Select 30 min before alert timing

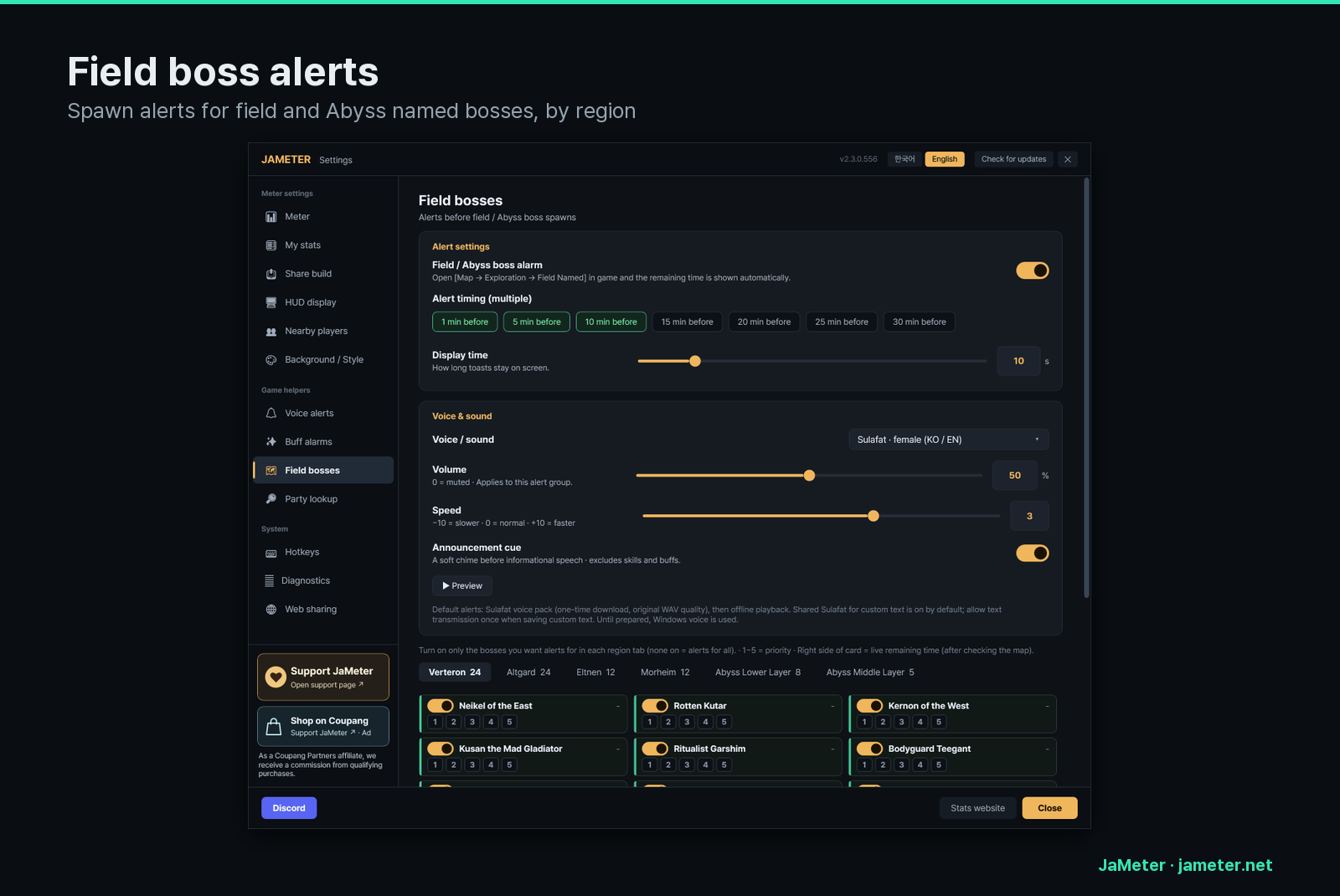(x=920, y=322)
